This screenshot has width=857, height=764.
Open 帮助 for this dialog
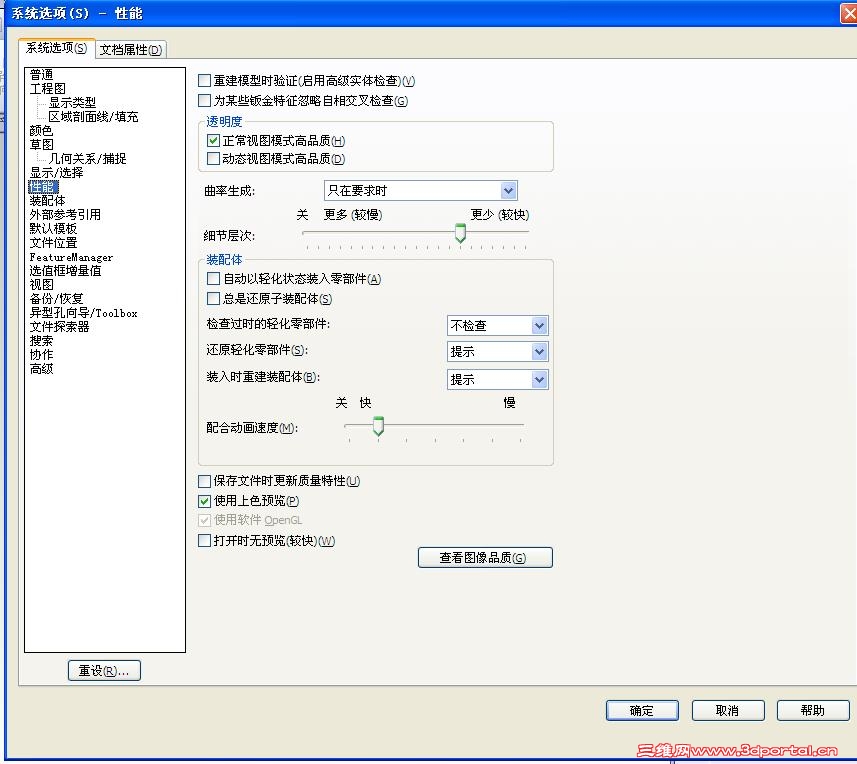813,710
